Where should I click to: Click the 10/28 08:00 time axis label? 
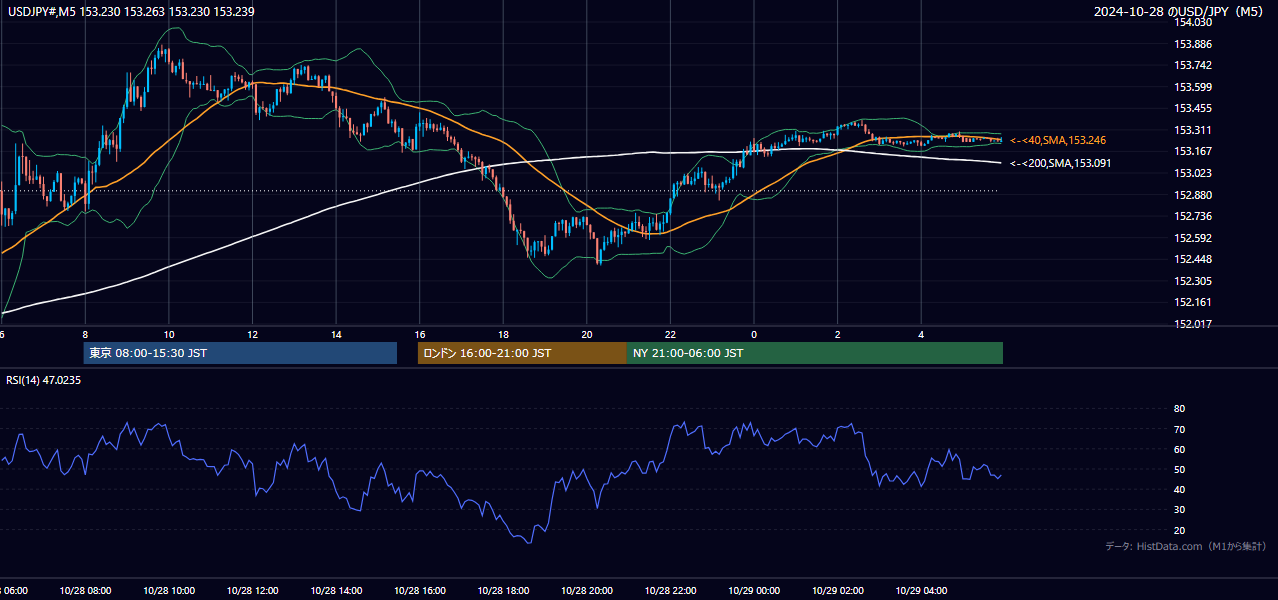pos(85,591)
